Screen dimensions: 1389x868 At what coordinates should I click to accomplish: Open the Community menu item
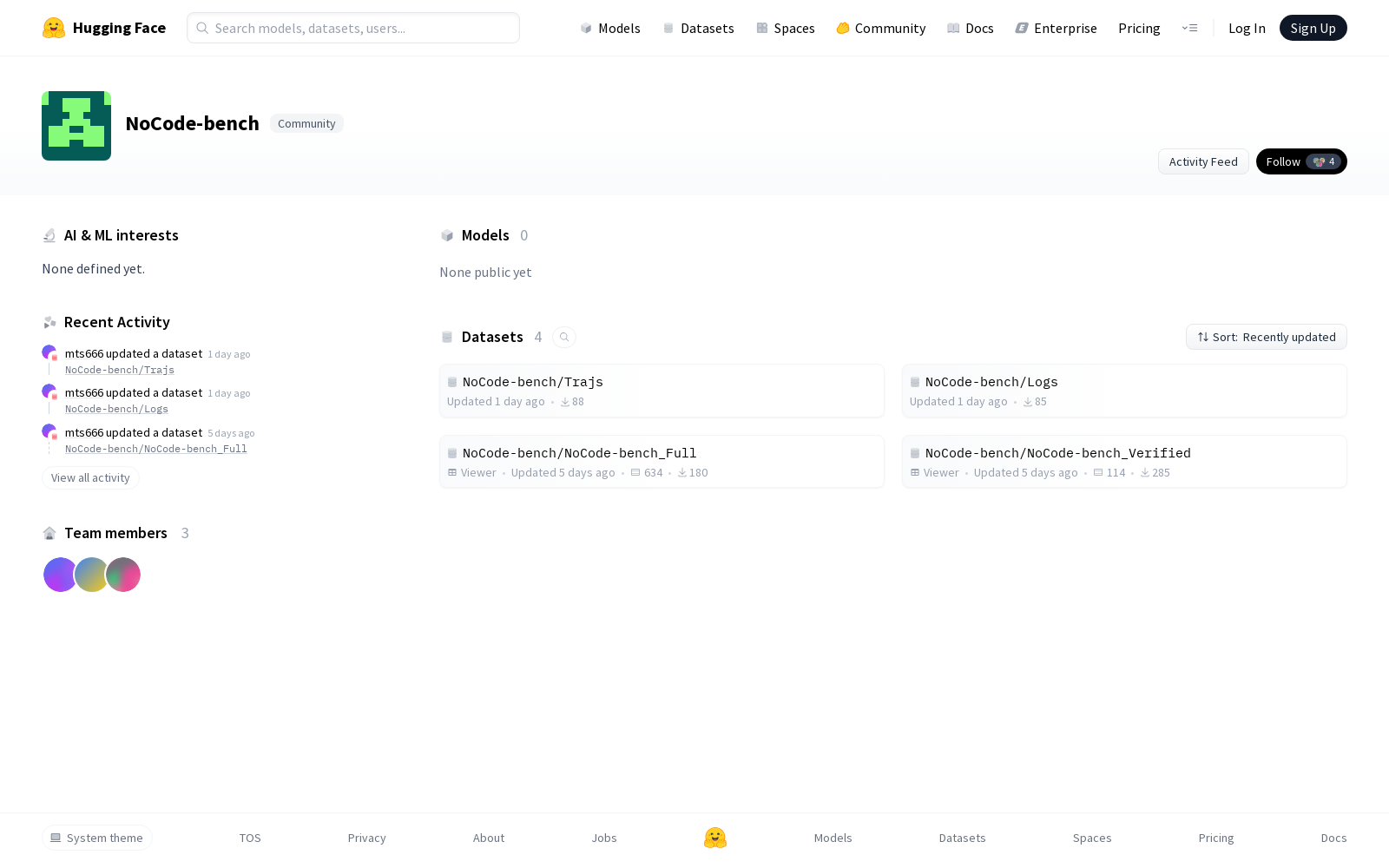881,28
